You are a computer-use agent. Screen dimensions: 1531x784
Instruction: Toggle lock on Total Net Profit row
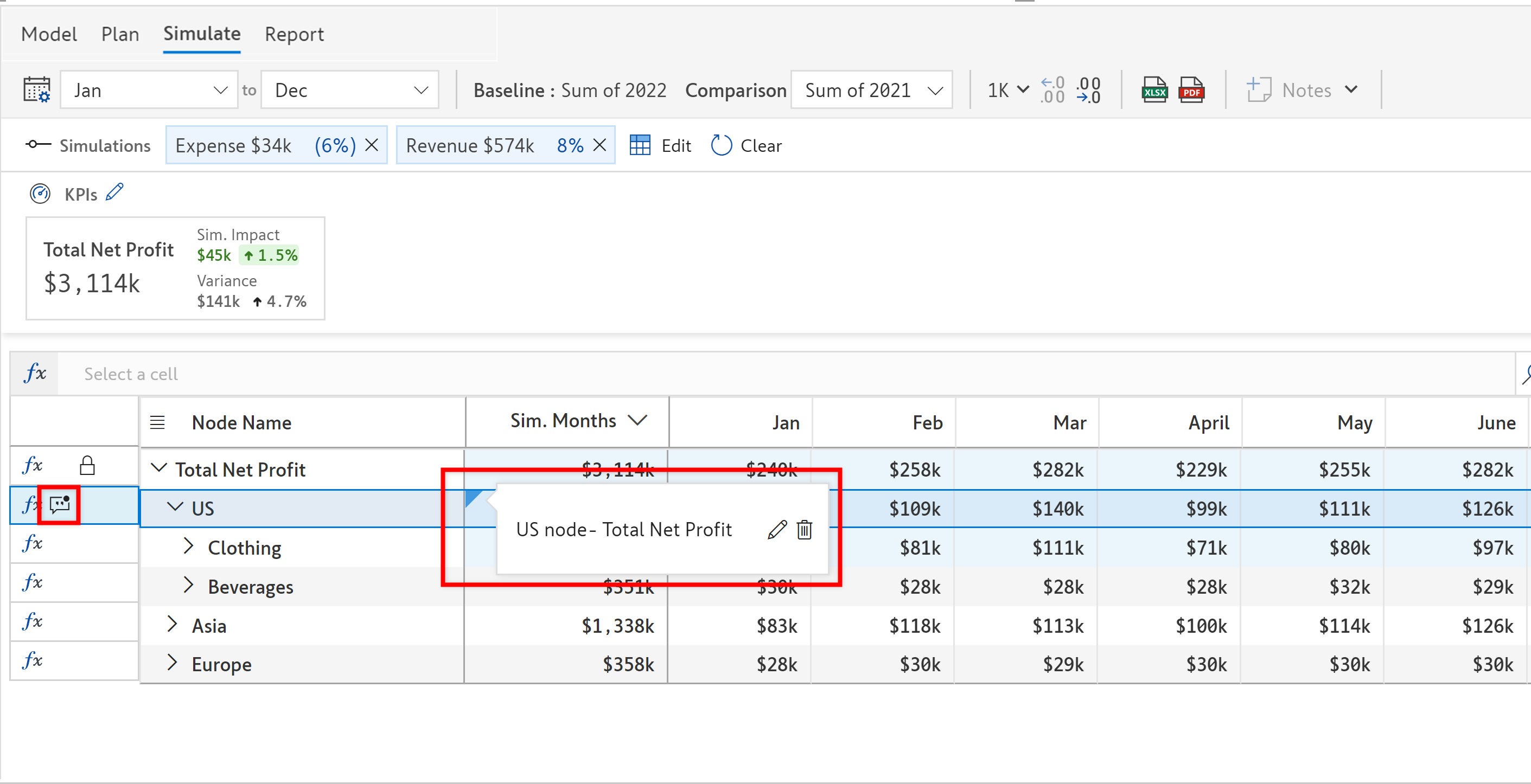87,466
